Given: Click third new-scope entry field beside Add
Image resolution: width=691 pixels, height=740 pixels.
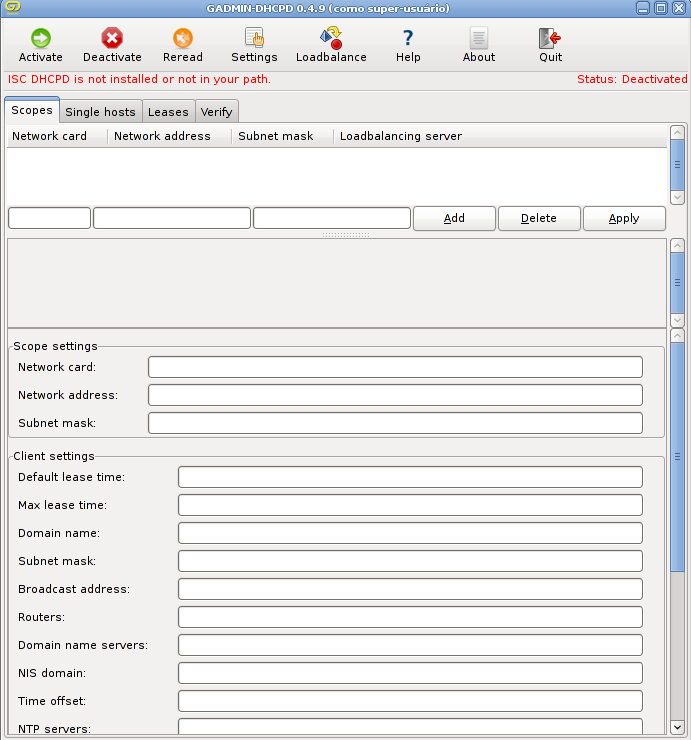Looking at the screenshot, I should [332, 218].
